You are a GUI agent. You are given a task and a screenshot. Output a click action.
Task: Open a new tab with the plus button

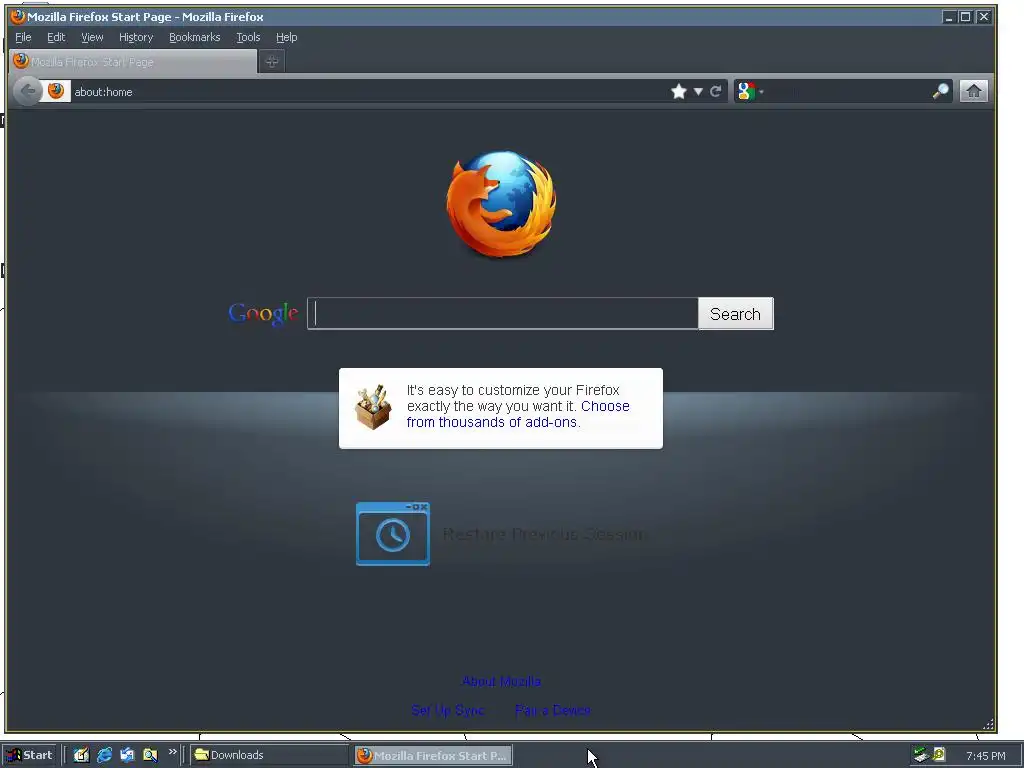coord(272,61)
